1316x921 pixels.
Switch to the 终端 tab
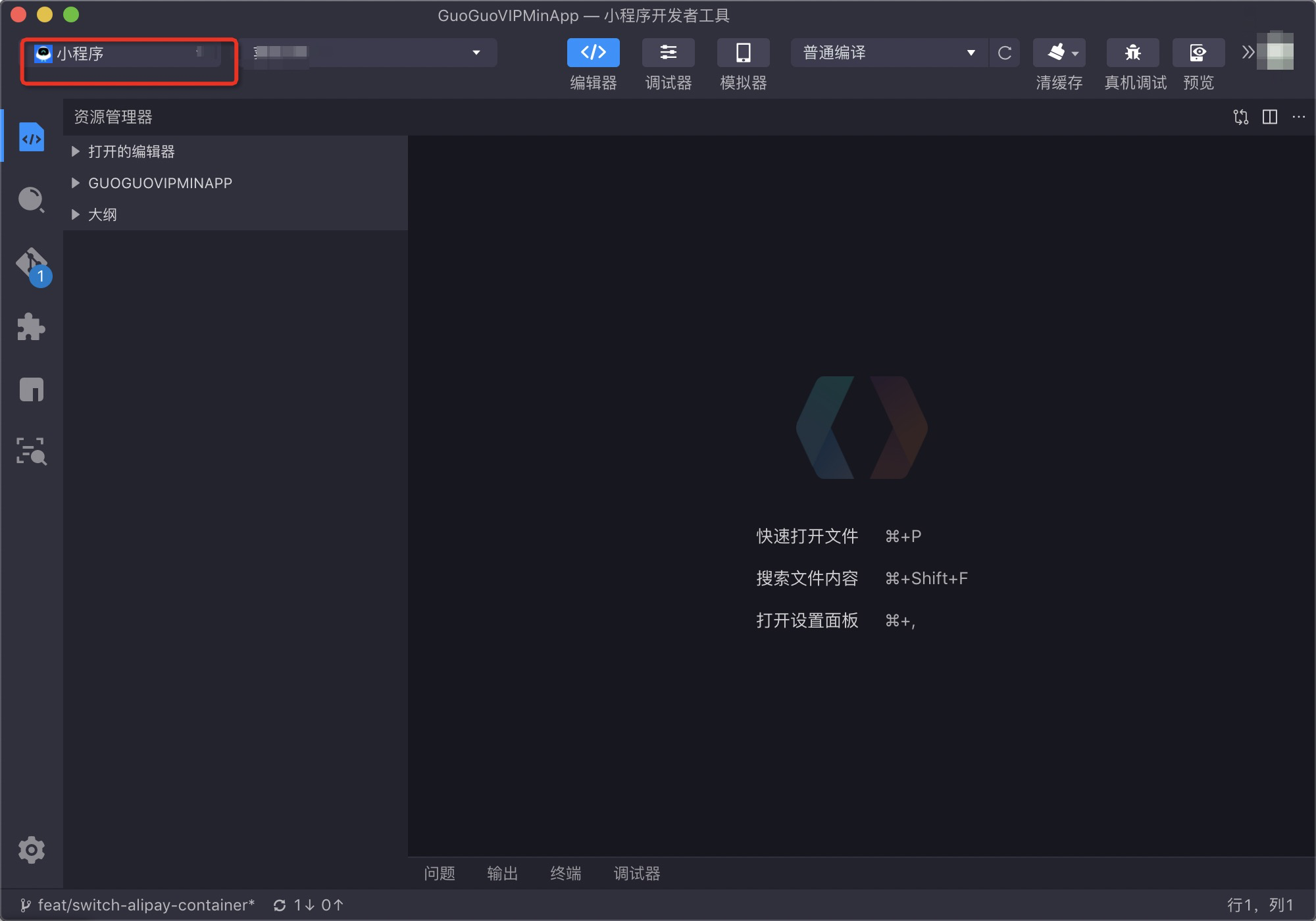(x=565, y=874)
